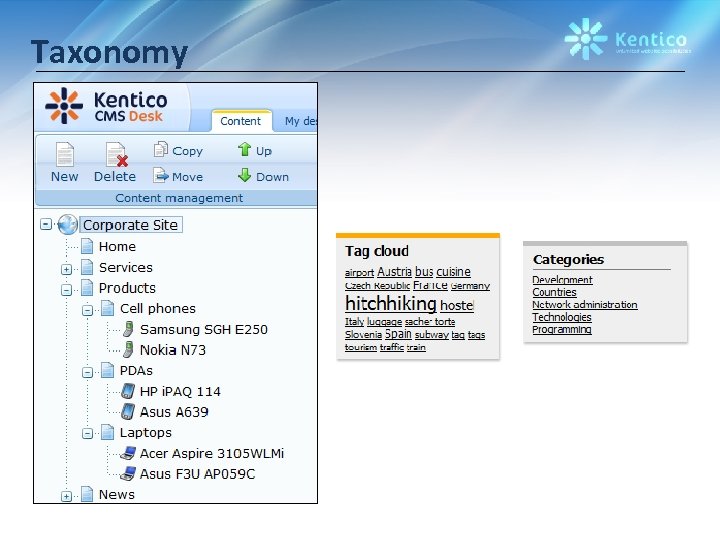The image size is (720, 540).
Task: Click the Corporate Site globe icon
Action: point(68,225)
